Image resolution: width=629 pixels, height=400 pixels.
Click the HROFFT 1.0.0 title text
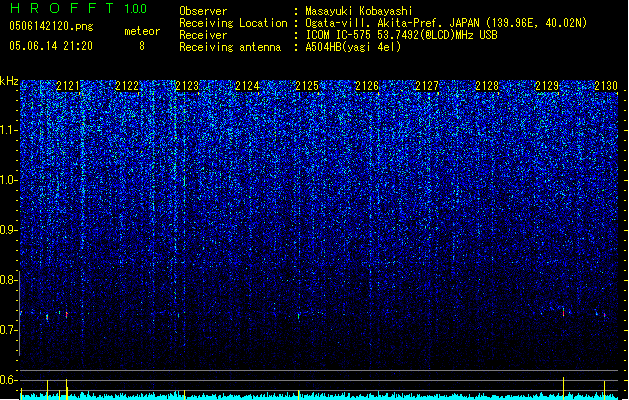coord(79,8)
